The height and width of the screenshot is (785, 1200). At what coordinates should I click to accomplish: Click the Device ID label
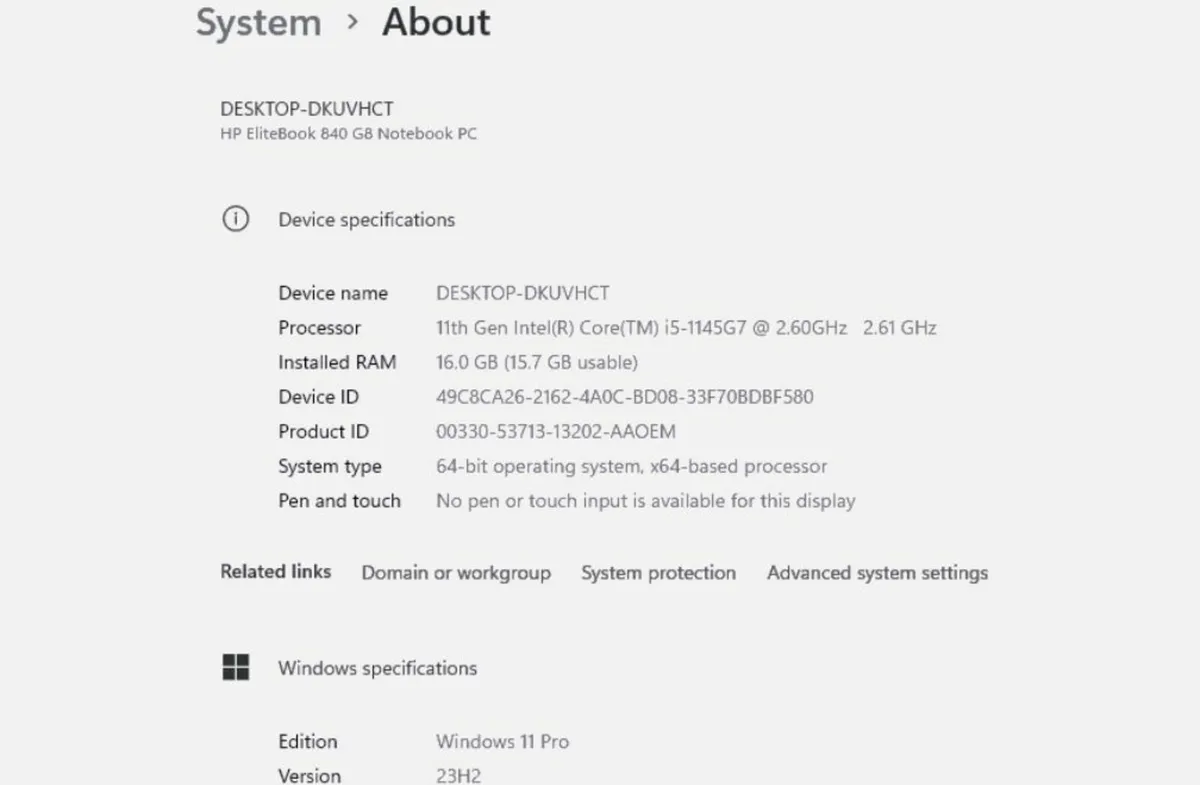tap(318, 397)
